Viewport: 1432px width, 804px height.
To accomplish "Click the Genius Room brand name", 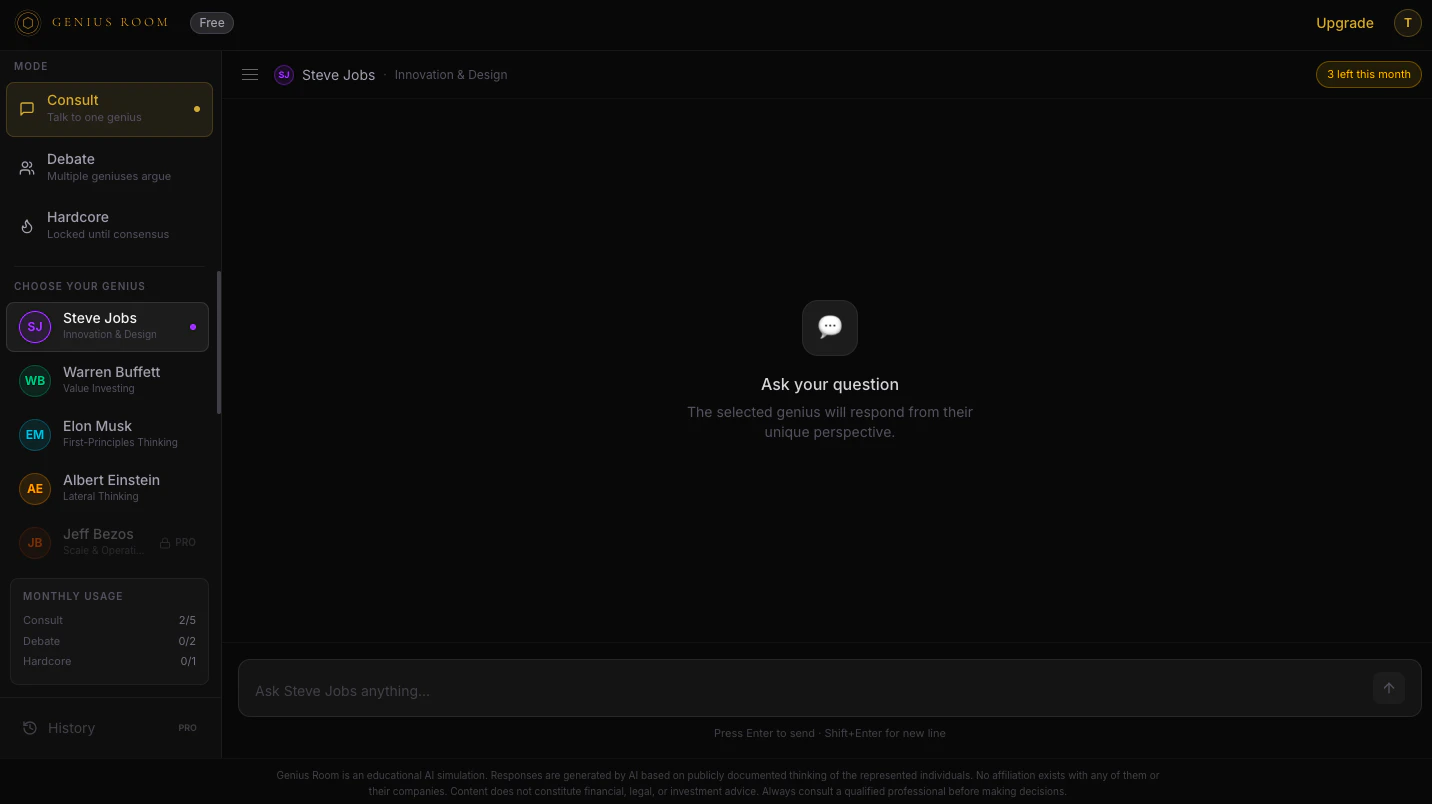I will 110,22.
